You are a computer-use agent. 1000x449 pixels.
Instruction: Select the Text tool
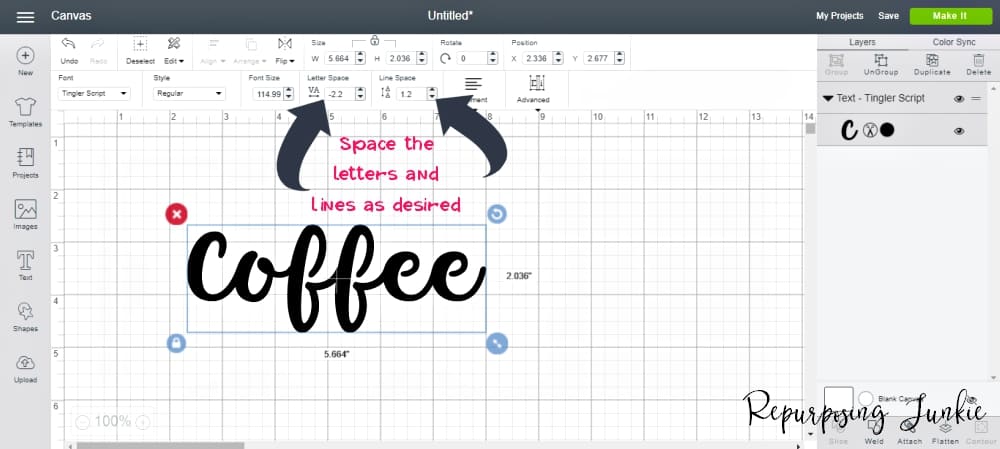(x=25, y=262)
